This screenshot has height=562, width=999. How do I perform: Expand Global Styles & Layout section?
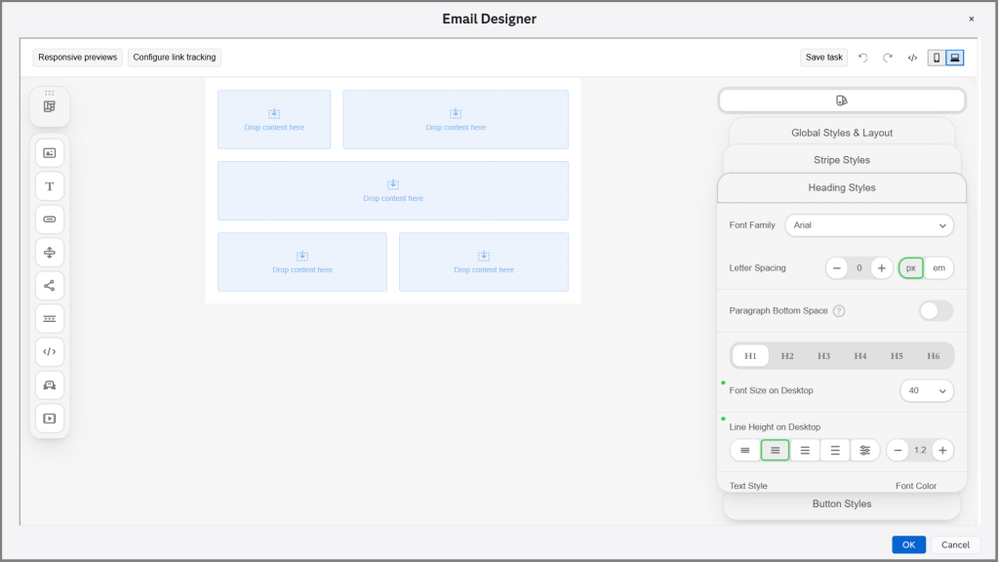point(842,133)
